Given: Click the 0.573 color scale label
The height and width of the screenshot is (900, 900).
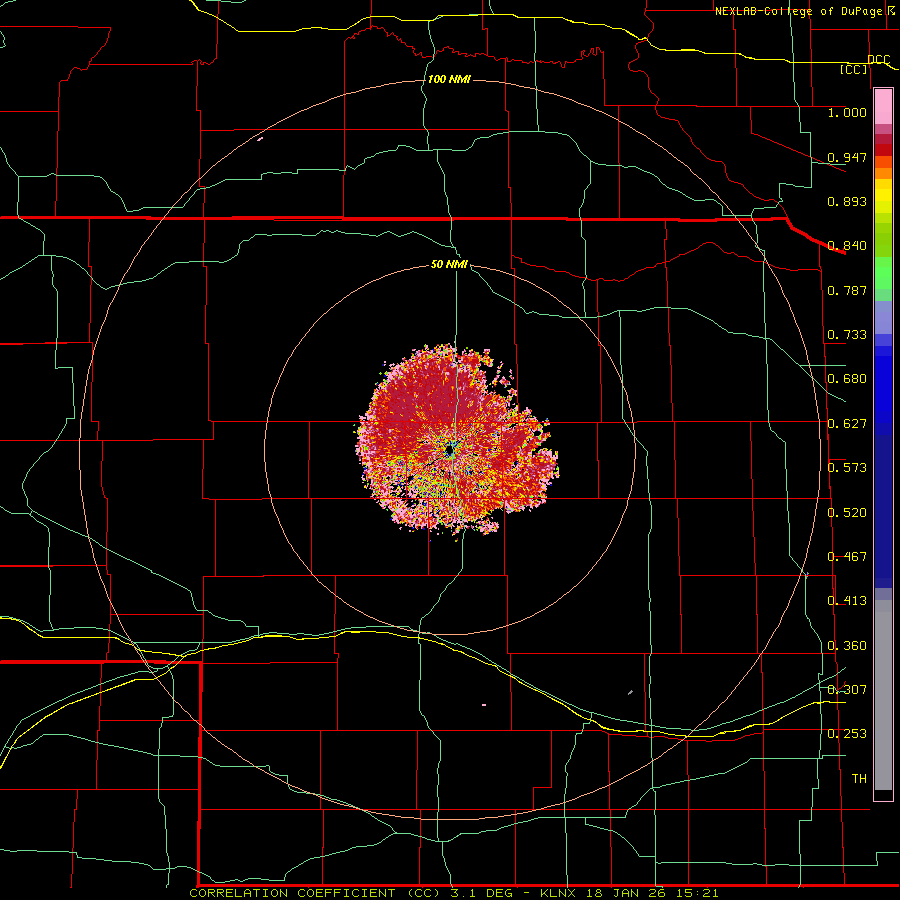Looking at the screenshot, I should [x=847, y=468].
